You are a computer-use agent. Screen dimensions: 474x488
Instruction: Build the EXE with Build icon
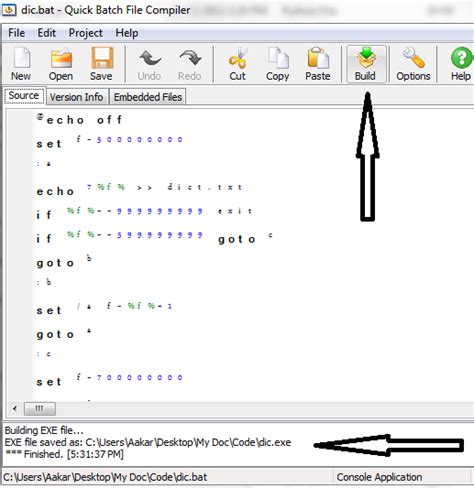366,64
